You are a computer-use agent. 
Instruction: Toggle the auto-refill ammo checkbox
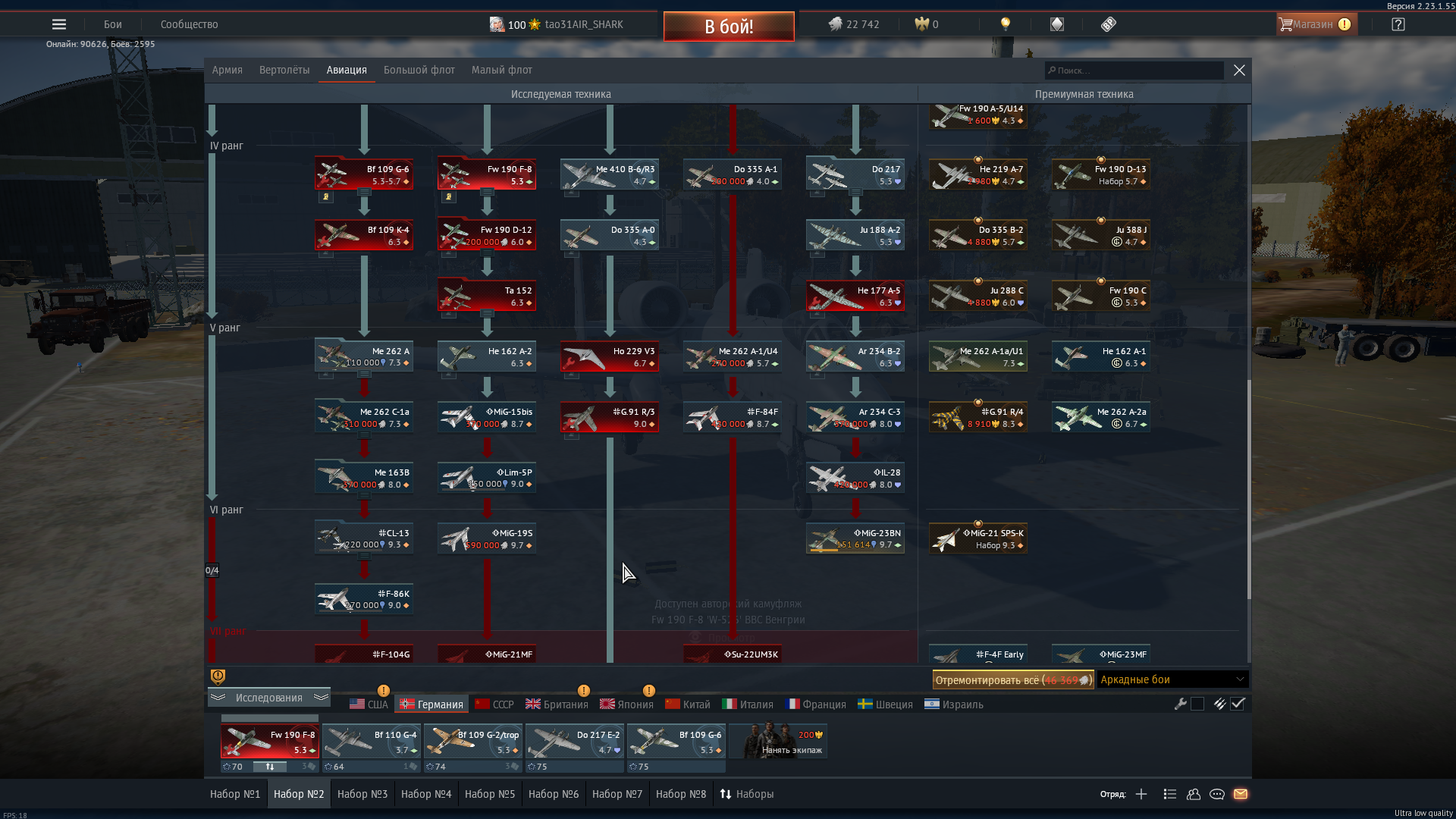coord(1238,704)
